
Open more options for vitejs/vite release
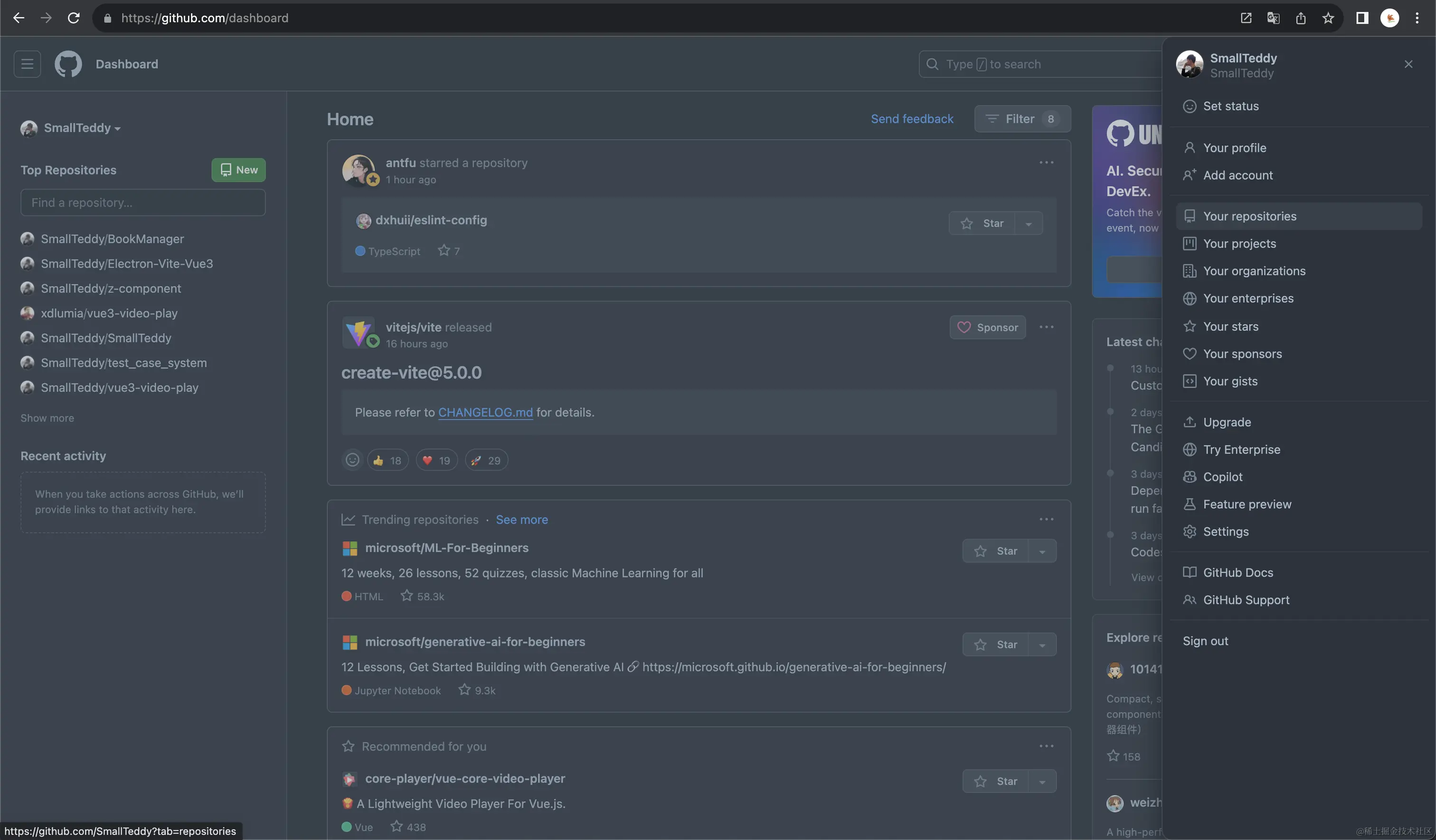point(1046,327)
